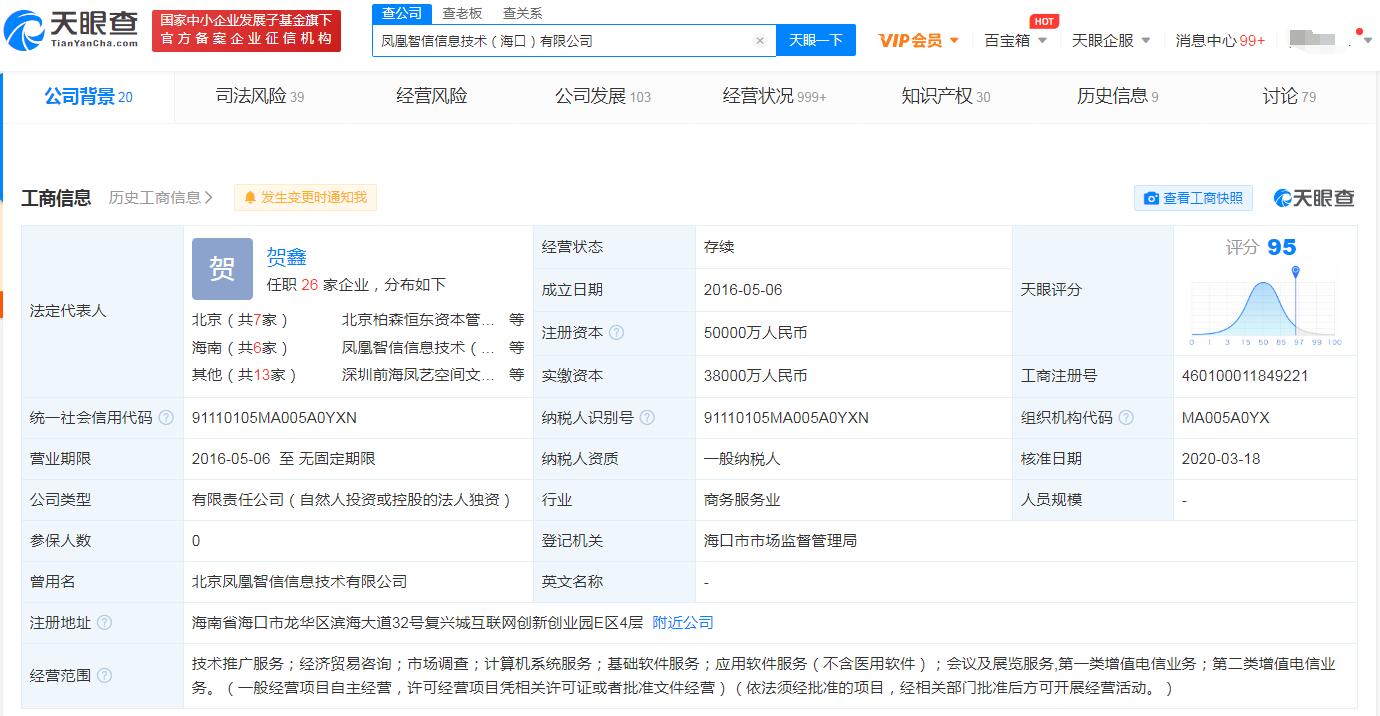Click help icon beside 统一社会信用代码
This screenshot has height=716, width=1380.
(x=166, y=418)
